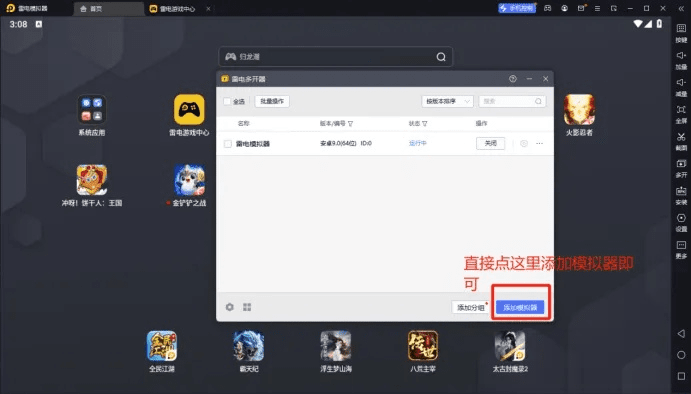The height and width of the screenshot is (394, 691).
Task: Launch 霸天纪 game
Action: (x=249, y=346)
